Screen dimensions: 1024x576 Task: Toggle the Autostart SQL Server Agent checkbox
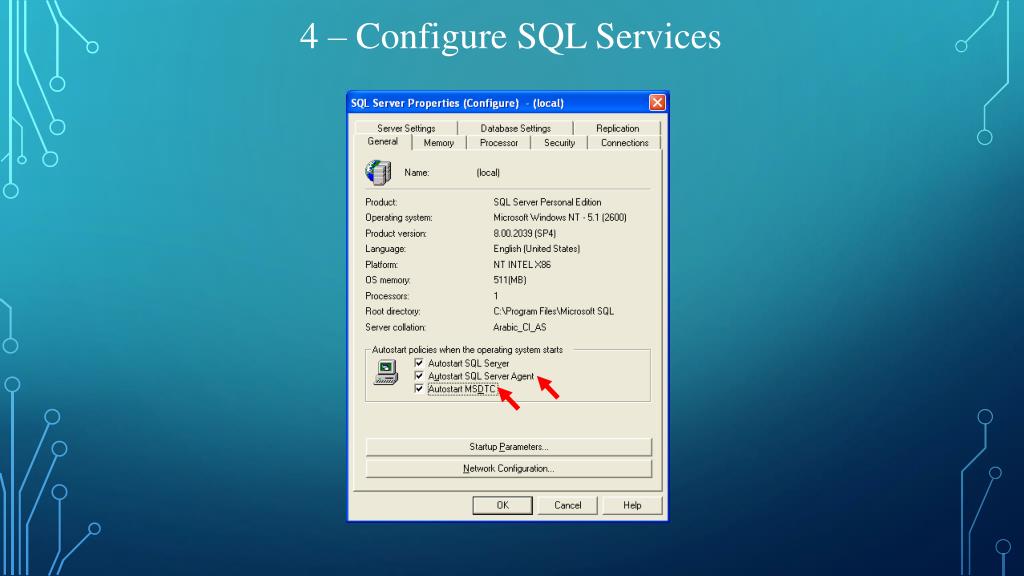click(419, 376)
